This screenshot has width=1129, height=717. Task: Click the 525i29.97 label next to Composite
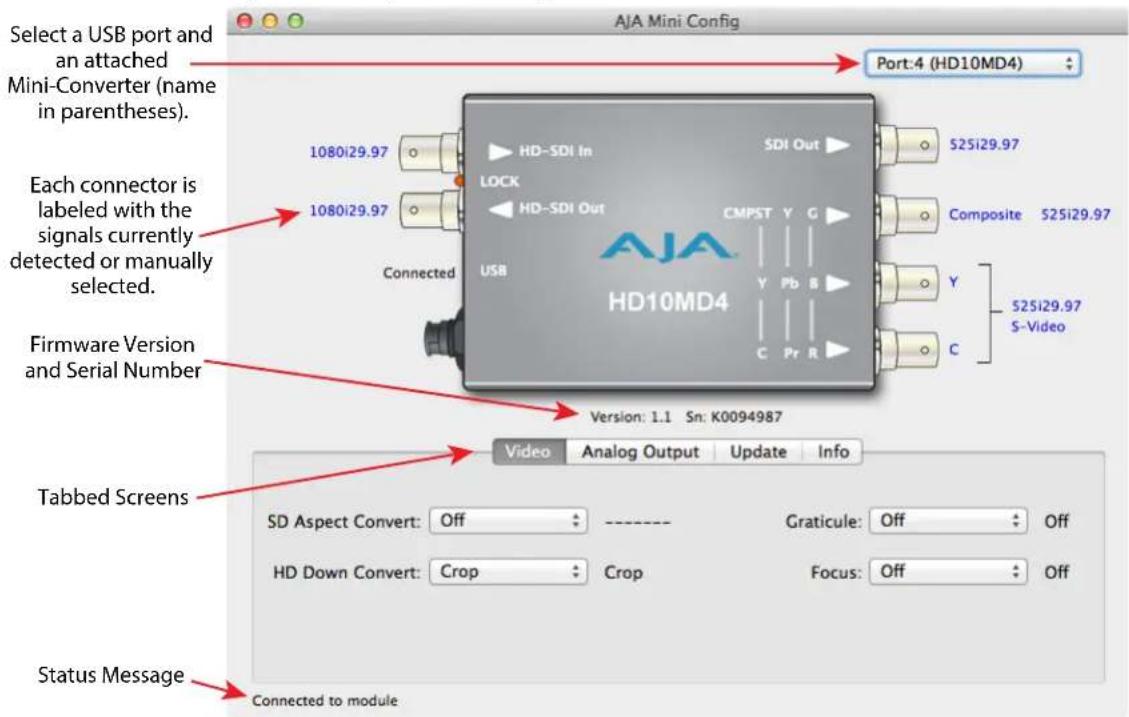pyautogui.click(x=1076, y=215)
